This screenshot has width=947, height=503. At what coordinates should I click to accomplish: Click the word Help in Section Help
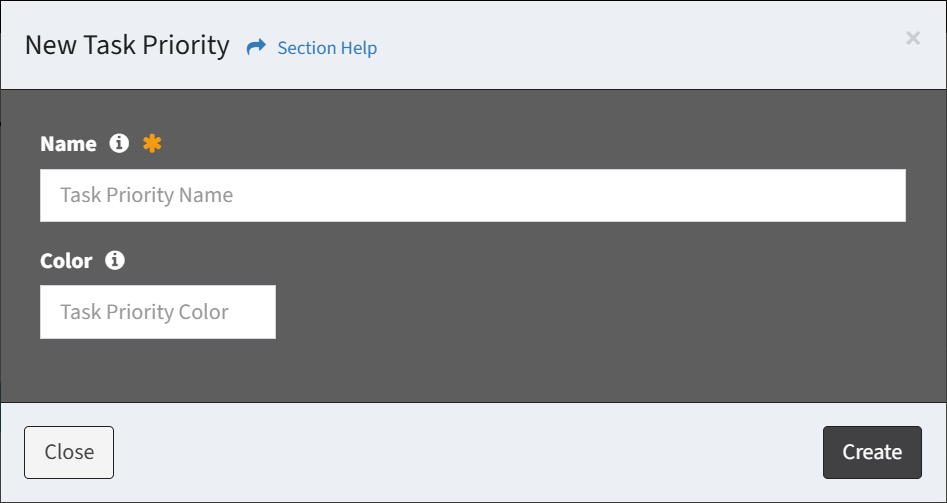[359, 48]
